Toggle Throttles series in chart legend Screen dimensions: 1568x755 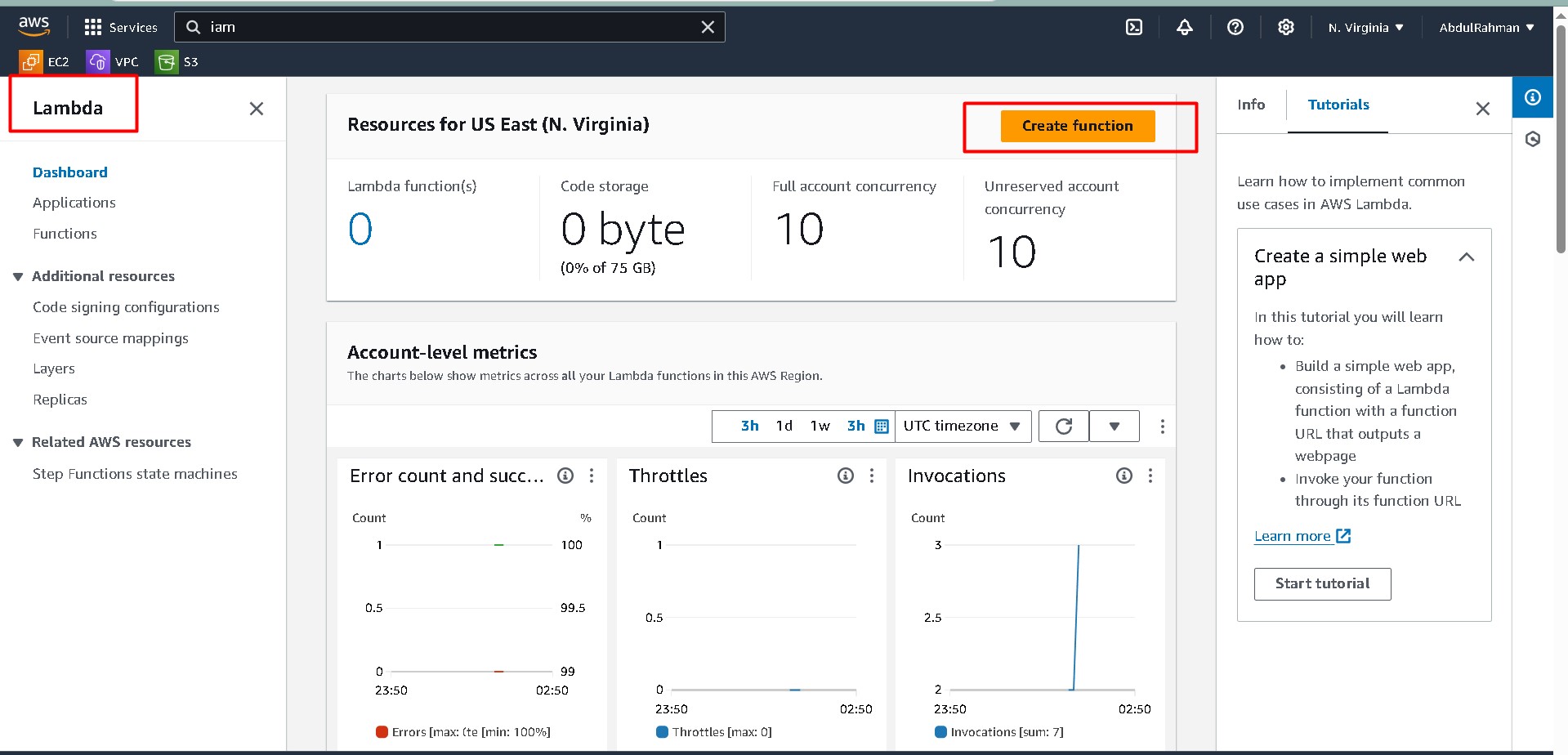click(x=714, y=732)
